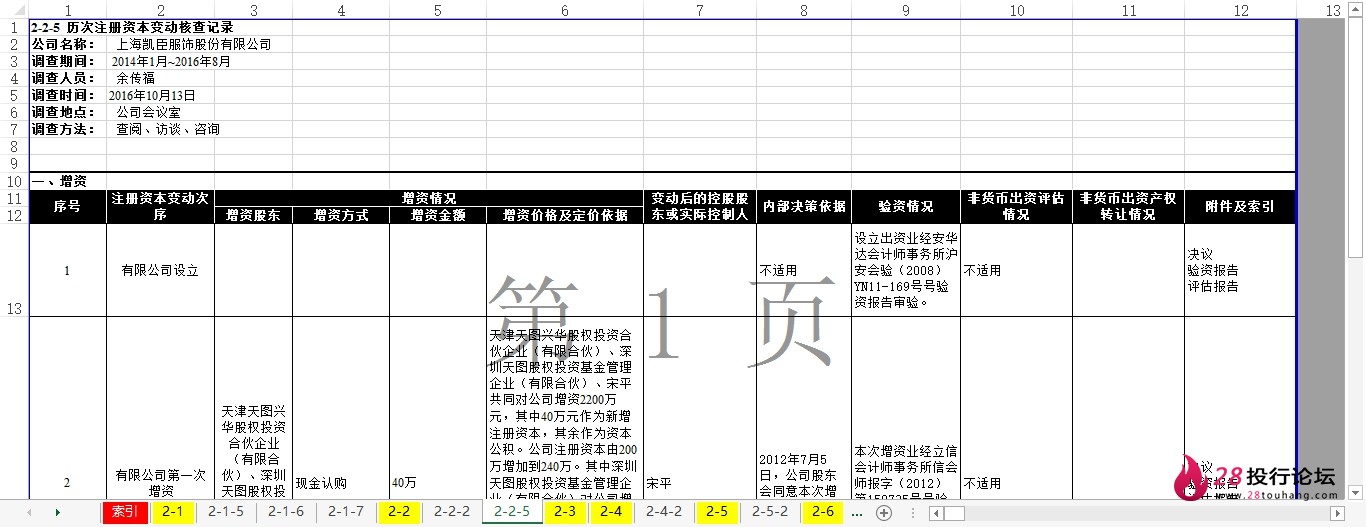Click the 增资股东 header cell
The image size is (1366, 527).
click(253, 215)
